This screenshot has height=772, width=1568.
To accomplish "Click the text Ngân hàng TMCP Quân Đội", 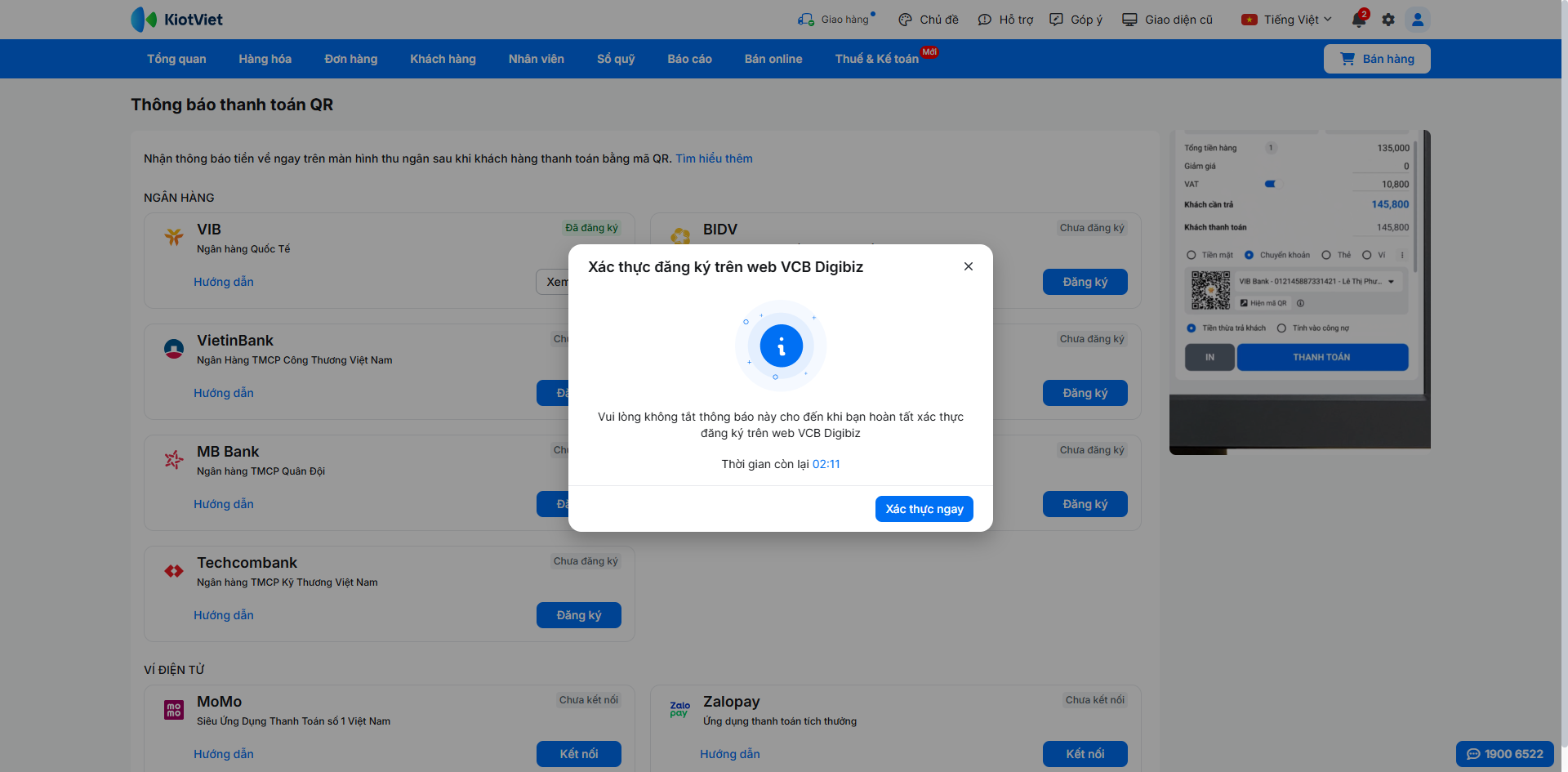I will coord(261,471).
